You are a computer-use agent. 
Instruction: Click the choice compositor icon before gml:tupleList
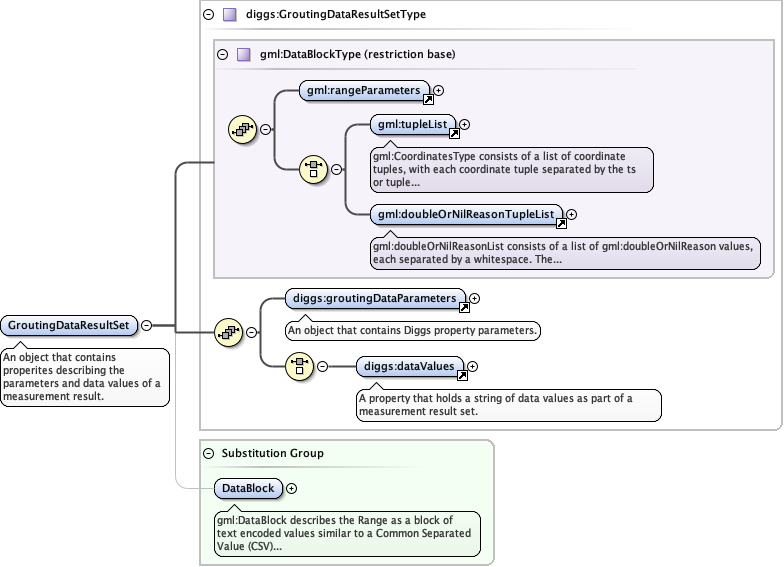(314, 169)
